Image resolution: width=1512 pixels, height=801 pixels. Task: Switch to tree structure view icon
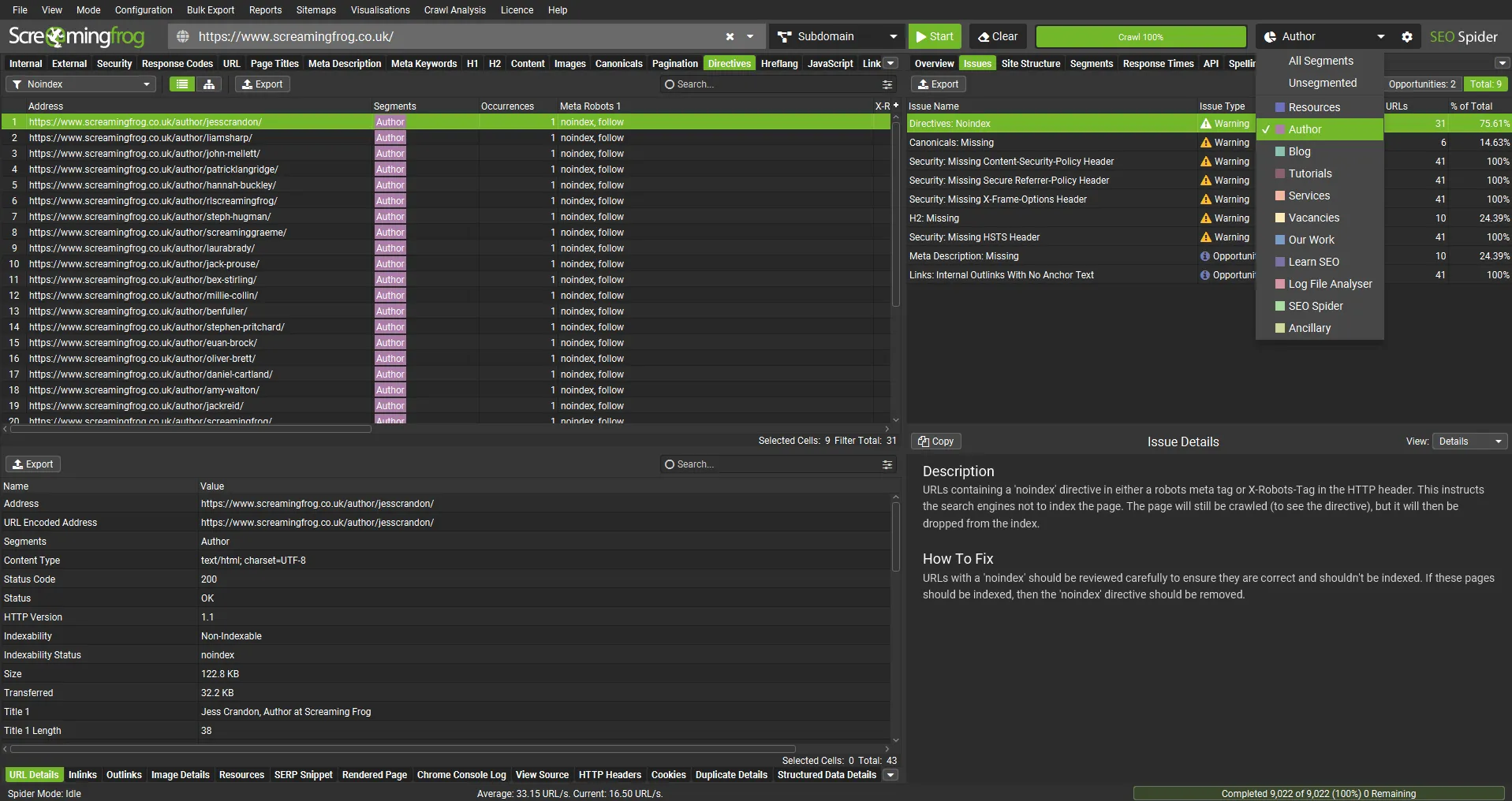(x=209, y=84)
